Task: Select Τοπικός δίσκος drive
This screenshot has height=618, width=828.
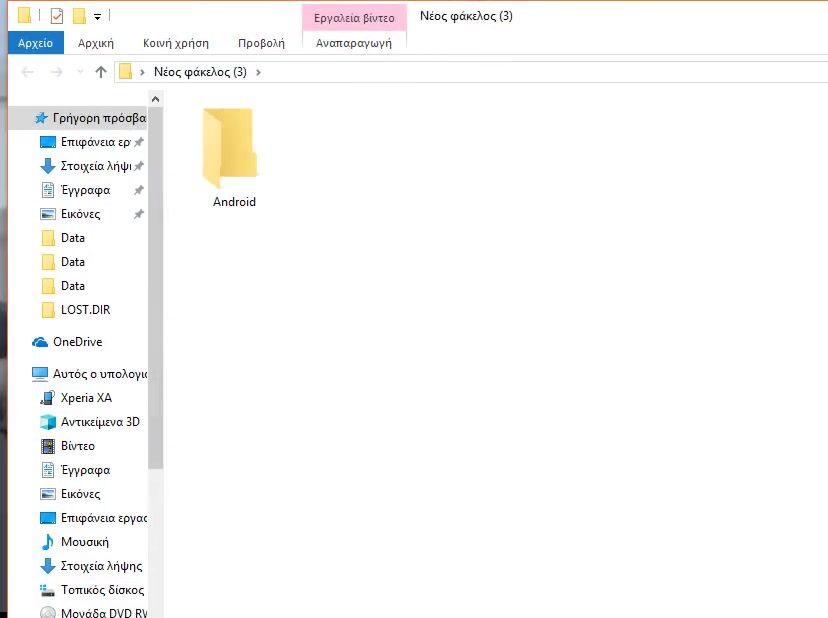Action: tap(102, 590)
